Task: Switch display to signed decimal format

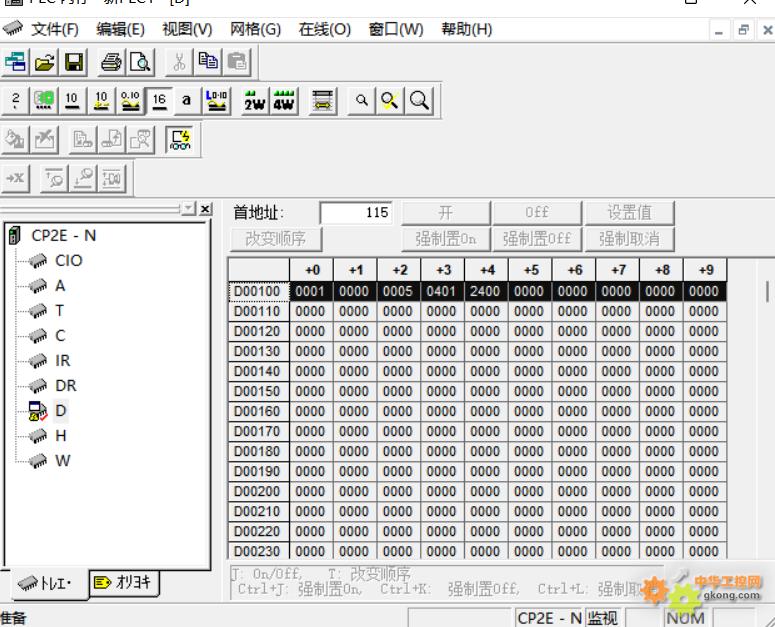Action: click(x=101, y=101)
